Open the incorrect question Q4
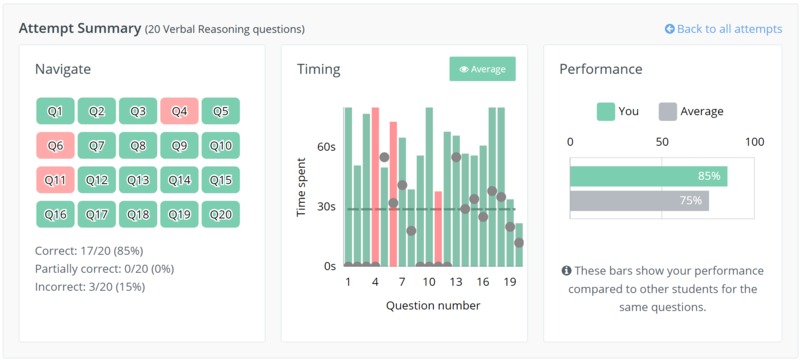The height and width of the screenshot is (360, 800). (179, 111)
